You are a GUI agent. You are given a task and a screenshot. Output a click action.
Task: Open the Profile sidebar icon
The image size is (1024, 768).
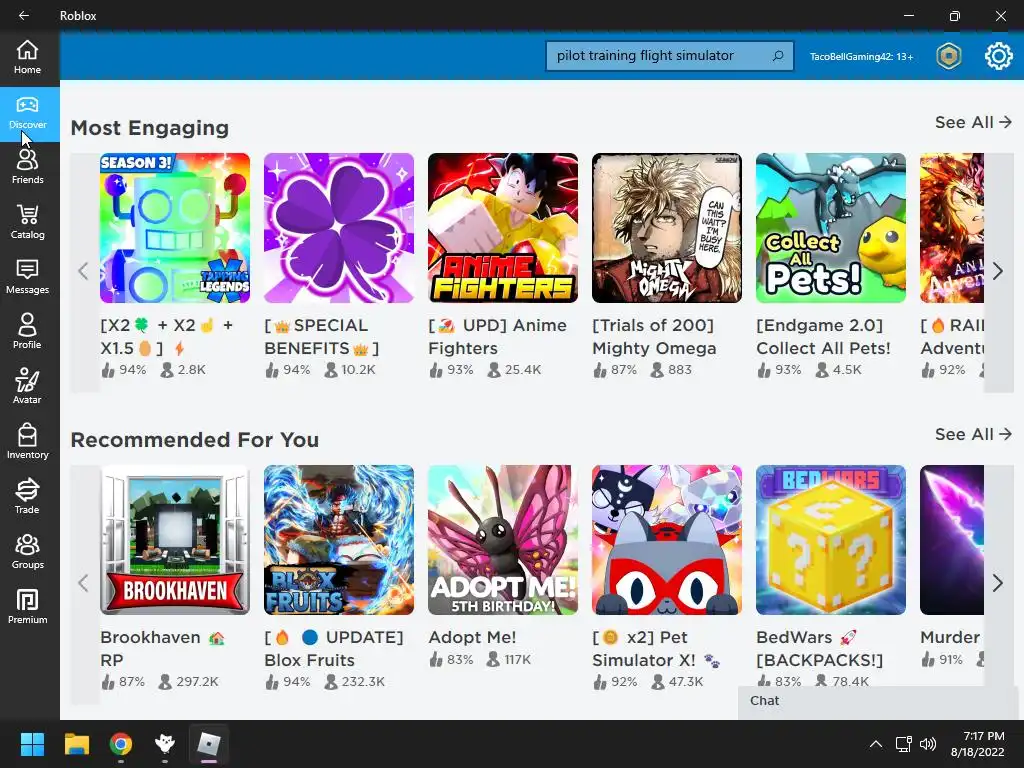(x=27, y=332)
